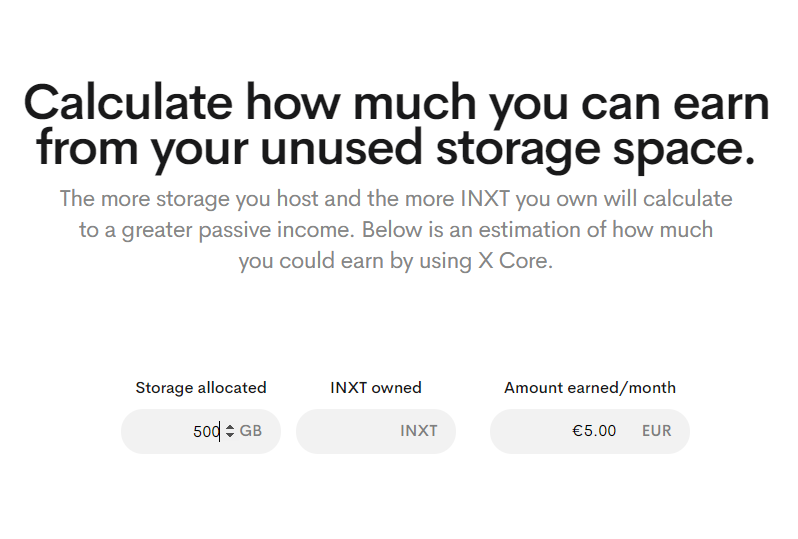Click the INXT unit label in field
The image size is (798, 539).
pyautogui.click(x=418, y=431)
